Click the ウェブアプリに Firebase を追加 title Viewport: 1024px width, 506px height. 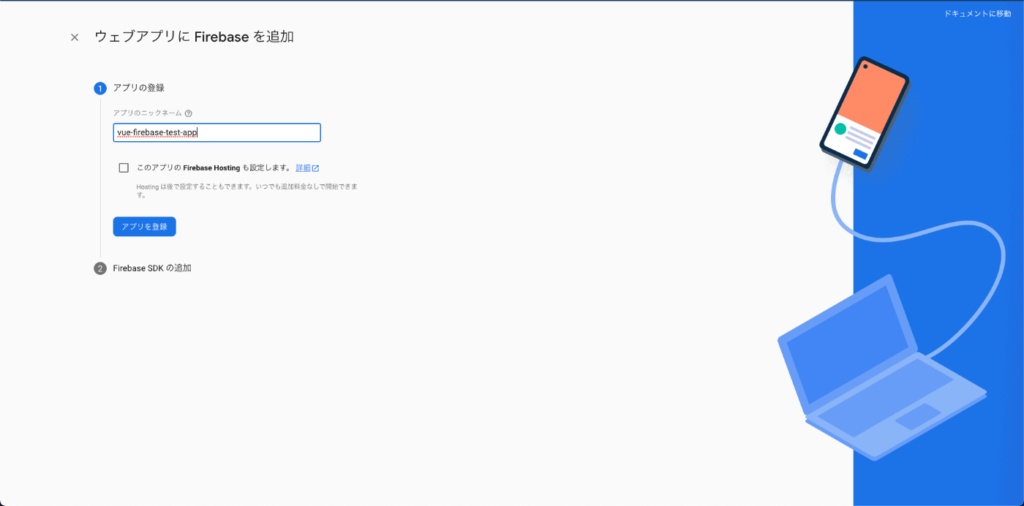click(194, 37)
